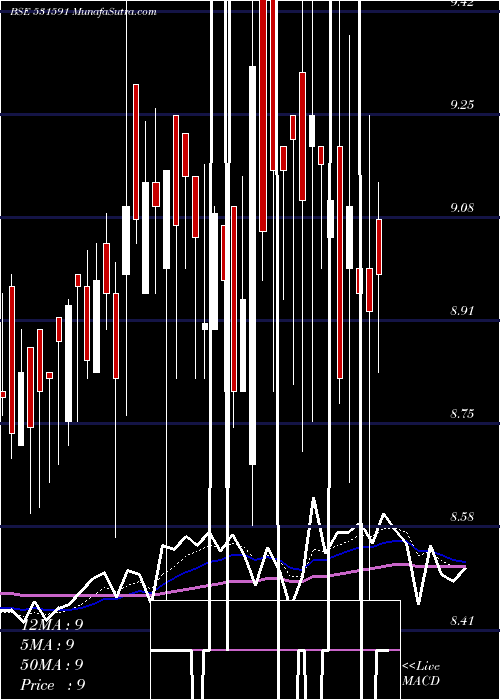Click the 50MA : 9 legend entry

[x=52, y=665]
